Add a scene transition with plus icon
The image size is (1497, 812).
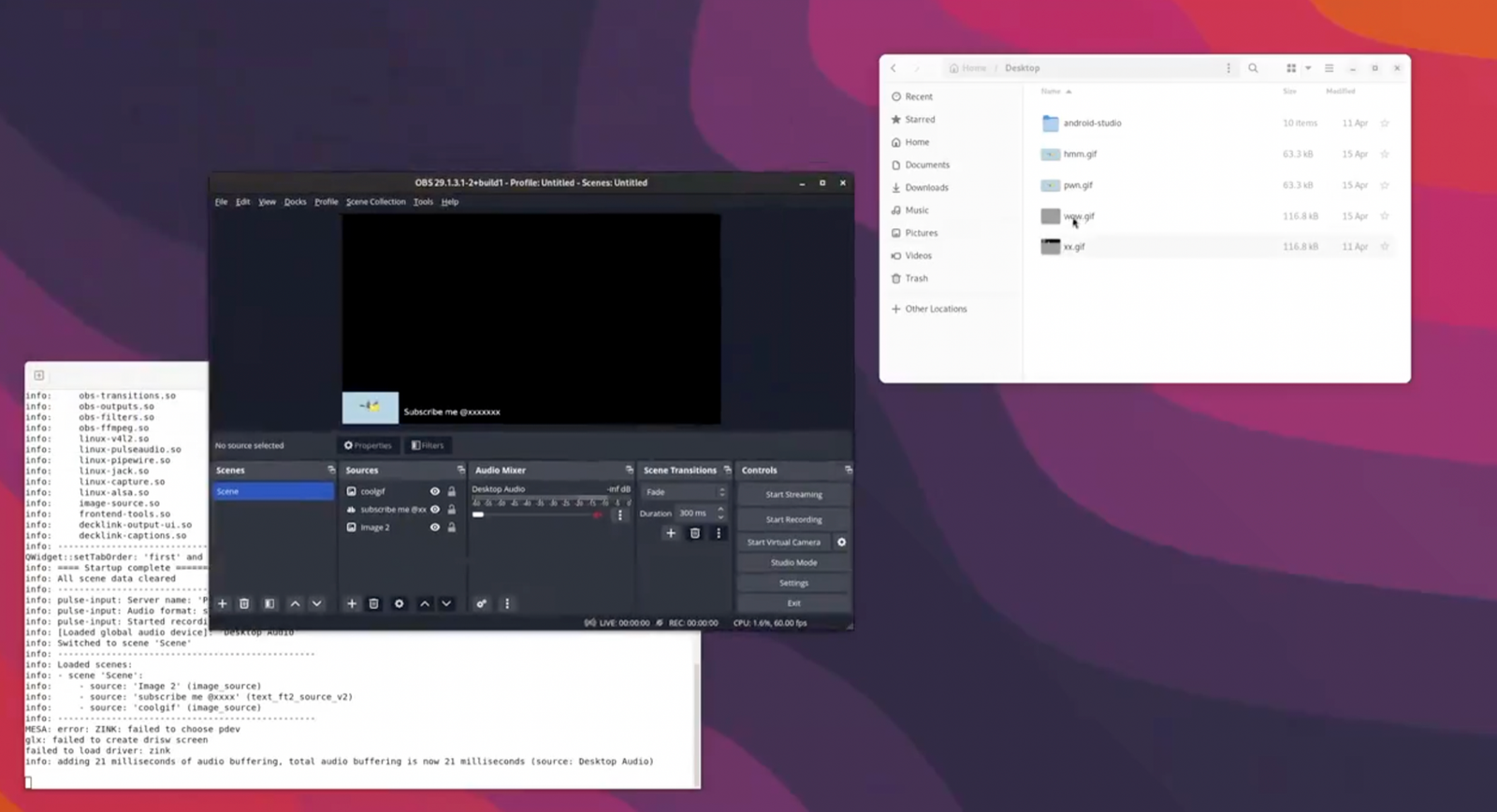click(x=670, y=533)
